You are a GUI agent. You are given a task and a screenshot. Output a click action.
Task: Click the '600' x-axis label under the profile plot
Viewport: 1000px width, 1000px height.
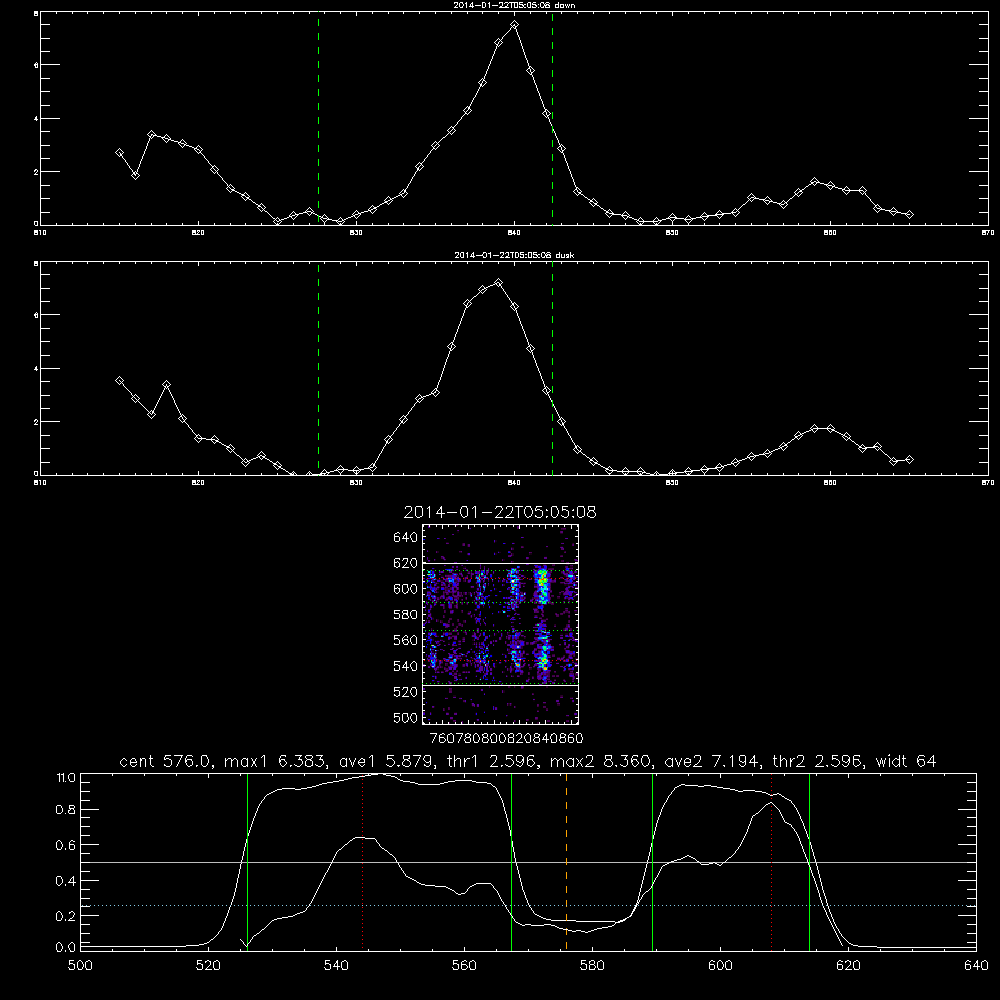pyautogui.click(x=720, y=966)
